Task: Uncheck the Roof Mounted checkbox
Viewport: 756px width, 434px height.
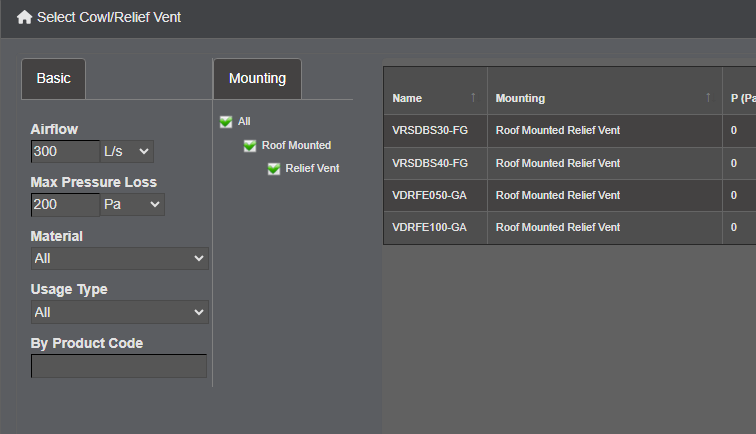Action: coord(250,146)
